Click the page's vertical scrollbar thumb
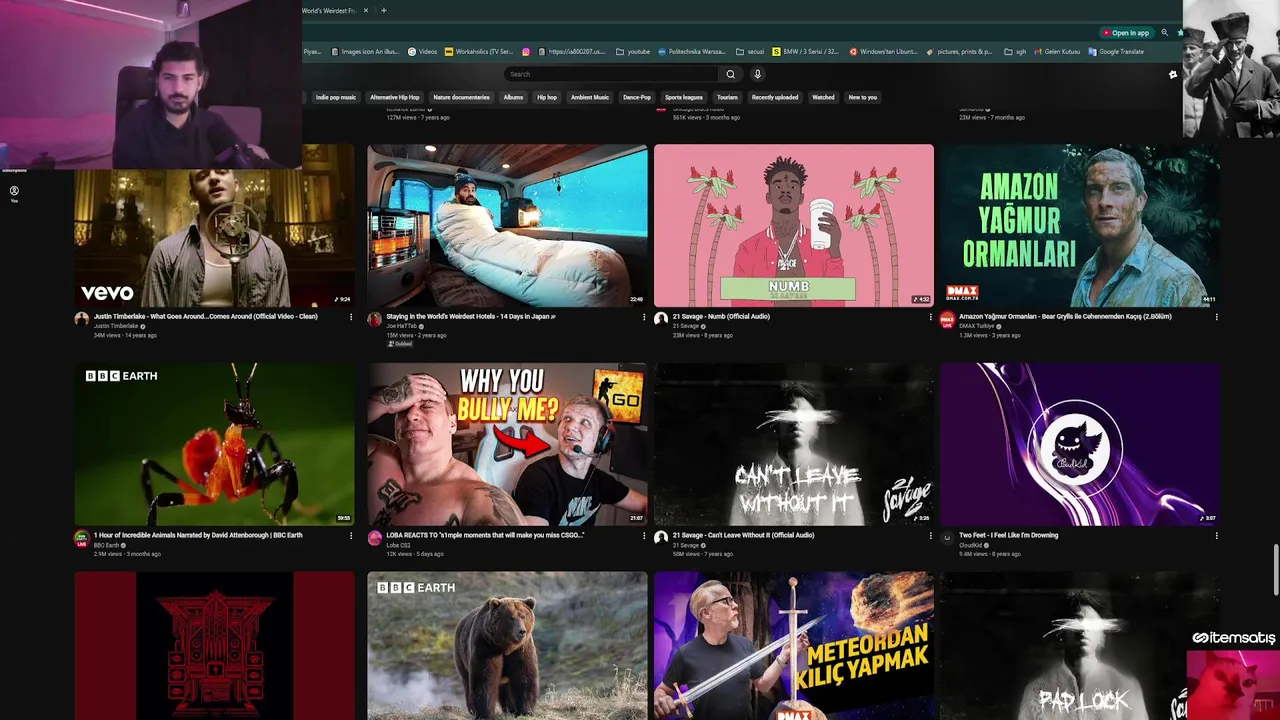 click(1275, 570)
